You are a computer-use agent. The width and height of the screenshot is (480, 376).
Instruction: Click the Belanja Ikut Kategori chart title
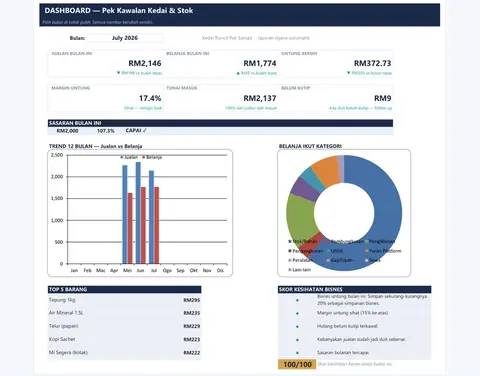click(x=310, y=146)
